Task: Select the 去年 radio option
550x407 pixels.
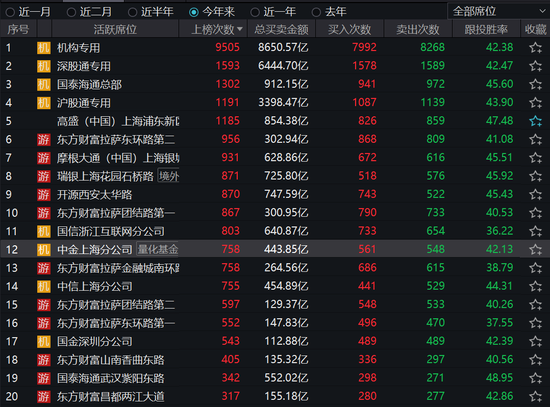Action: coord(329,12)
